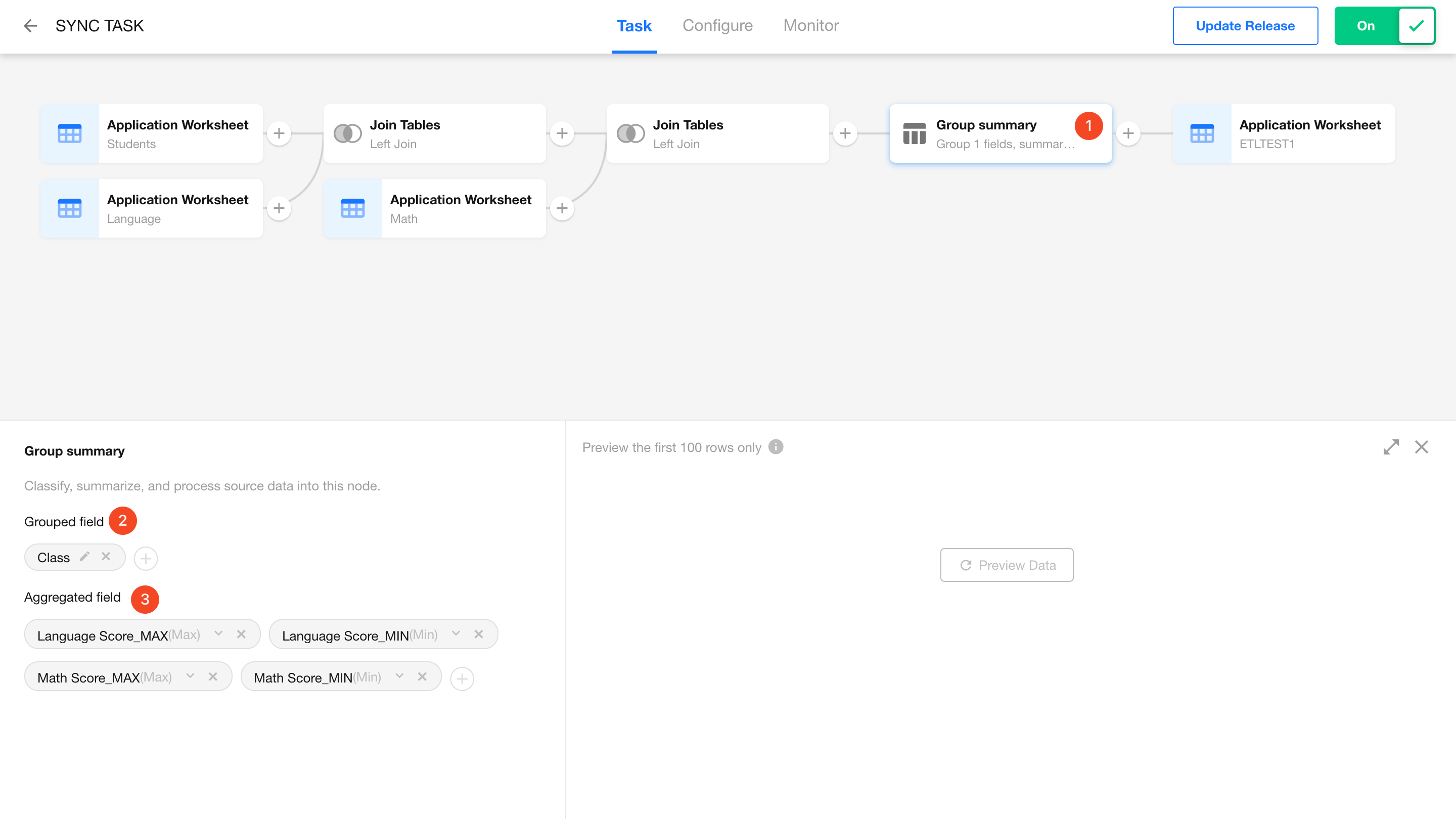This screenshot has height=819, width=1456.
Task: Remove Language Score_MAX aggregated field
Action: [x=241, y=634]
